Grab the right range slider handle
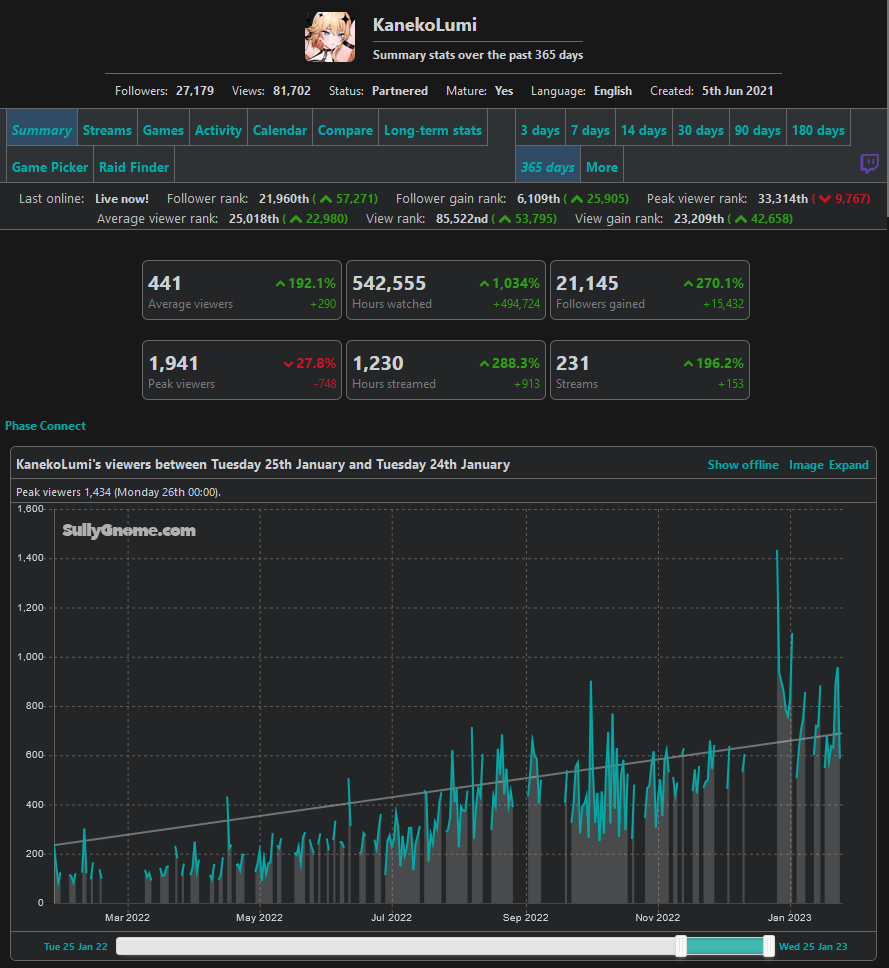The height and width of the screenshot is (968, 889). click(x=769, y=946)
